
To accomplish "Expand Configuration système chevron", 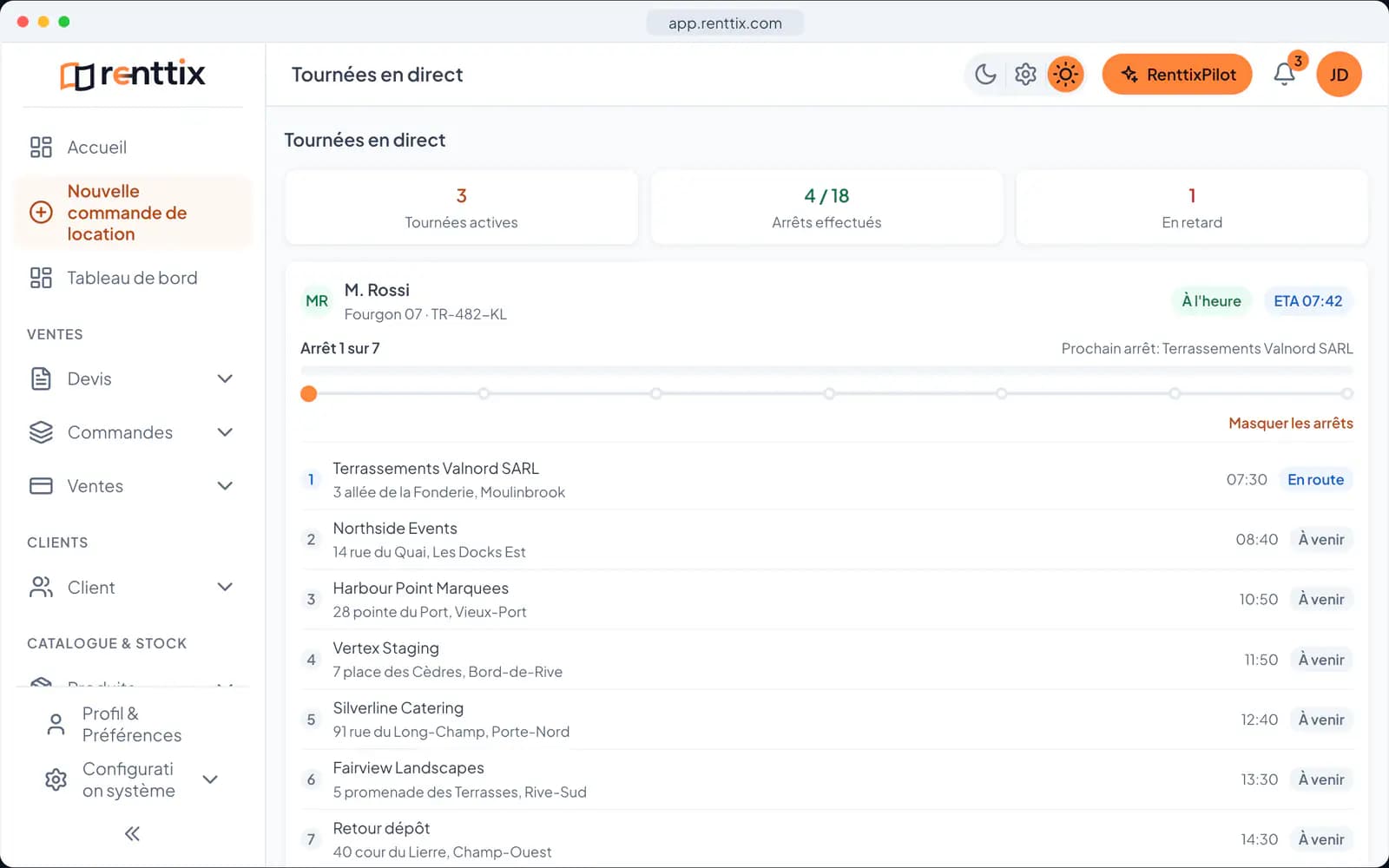I will click(210, 779).
